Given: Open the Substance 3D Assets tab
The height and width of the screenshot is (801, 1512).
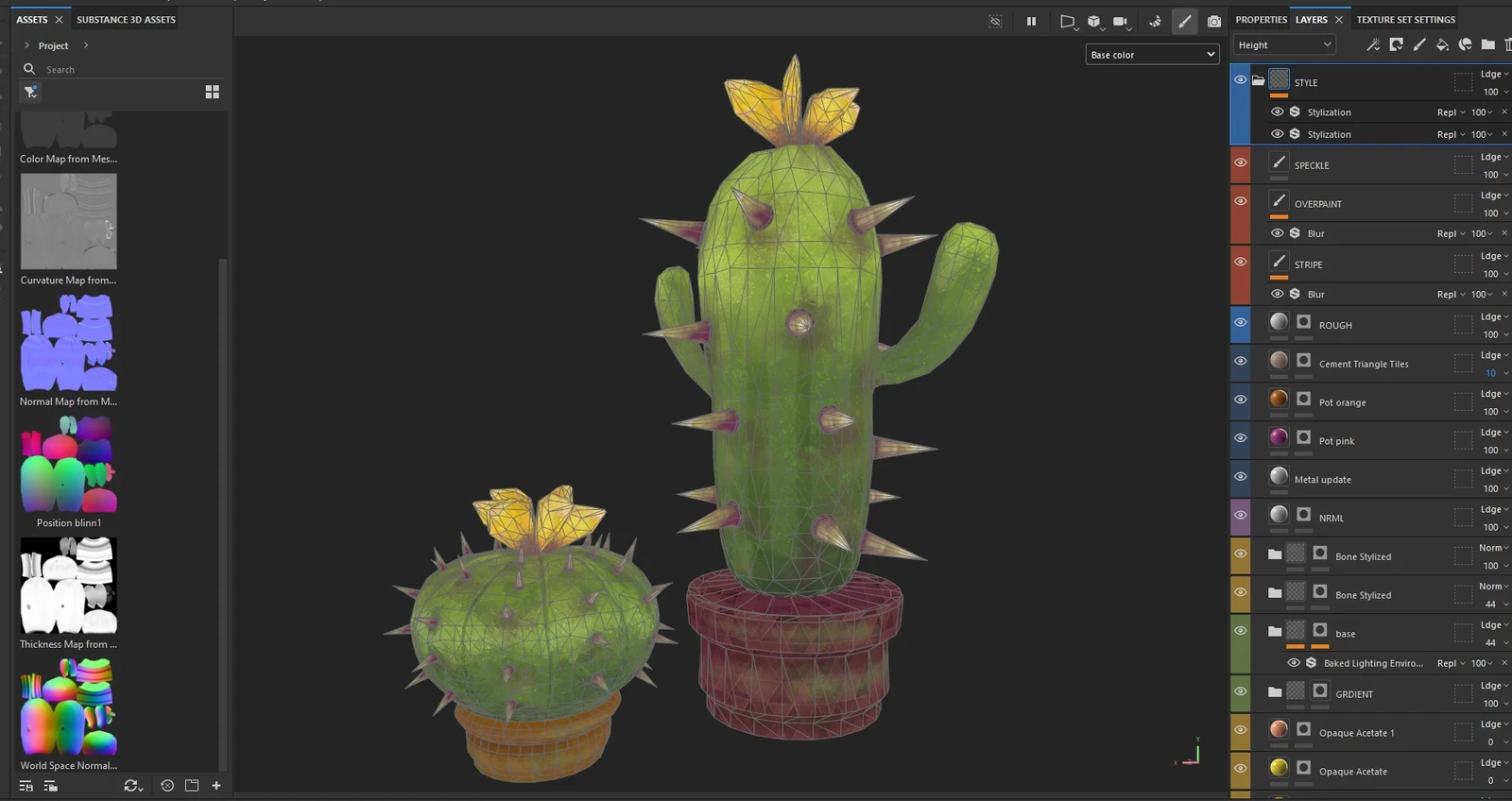Looking at the screenshot, I should [x=126, y=19].
